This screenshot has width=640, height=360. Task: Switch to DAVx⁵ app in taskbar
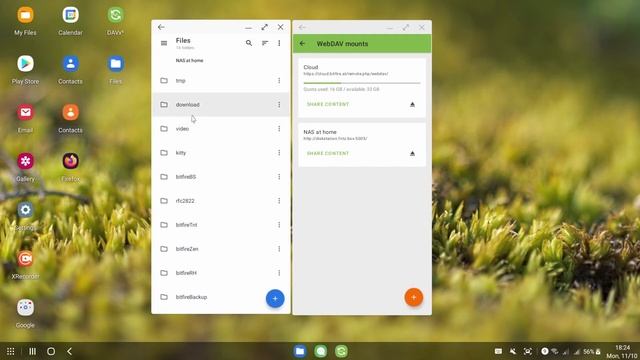pos(341,351)
